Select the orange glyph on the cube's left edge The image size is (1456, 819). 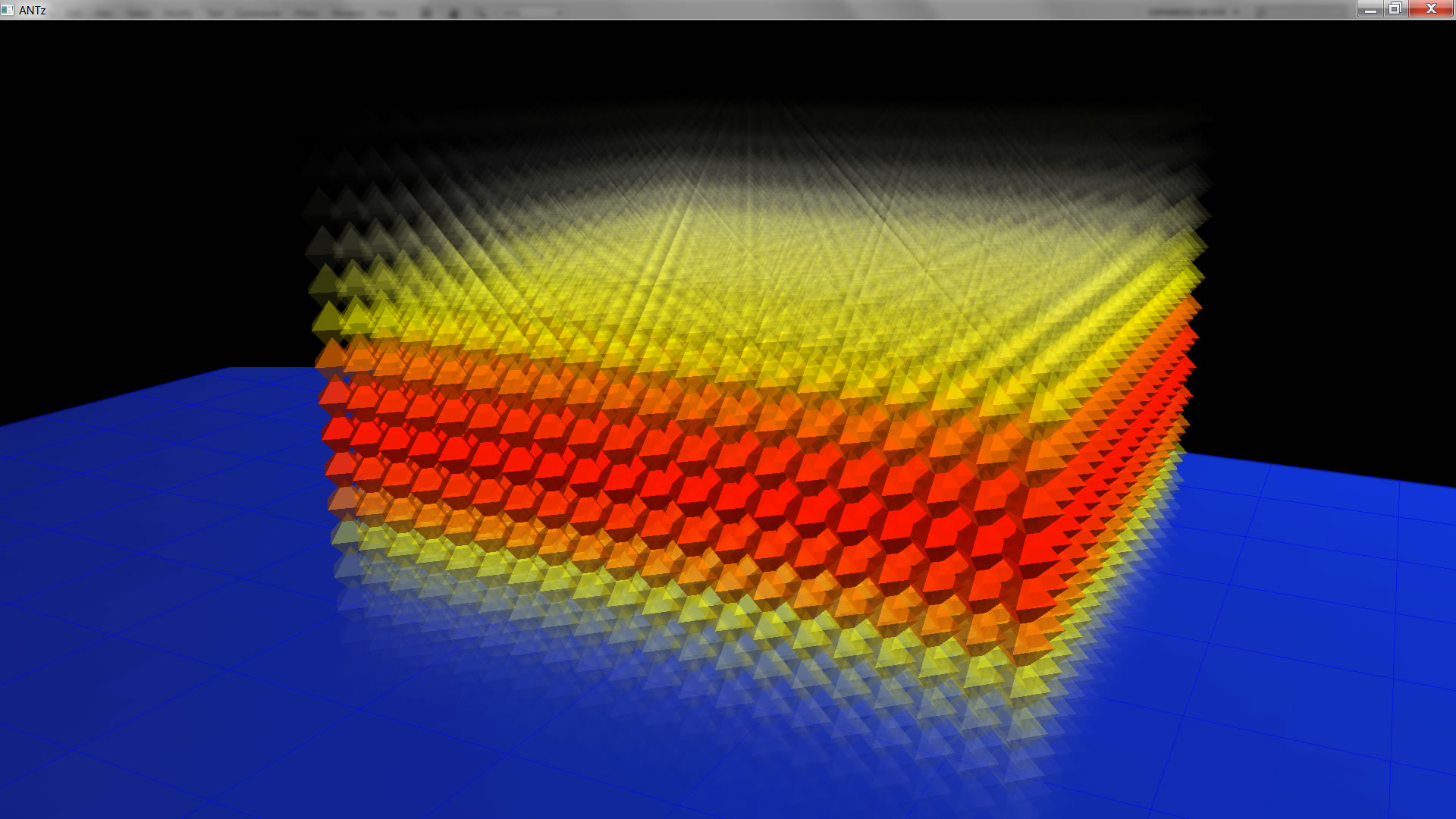coord(331,354)
